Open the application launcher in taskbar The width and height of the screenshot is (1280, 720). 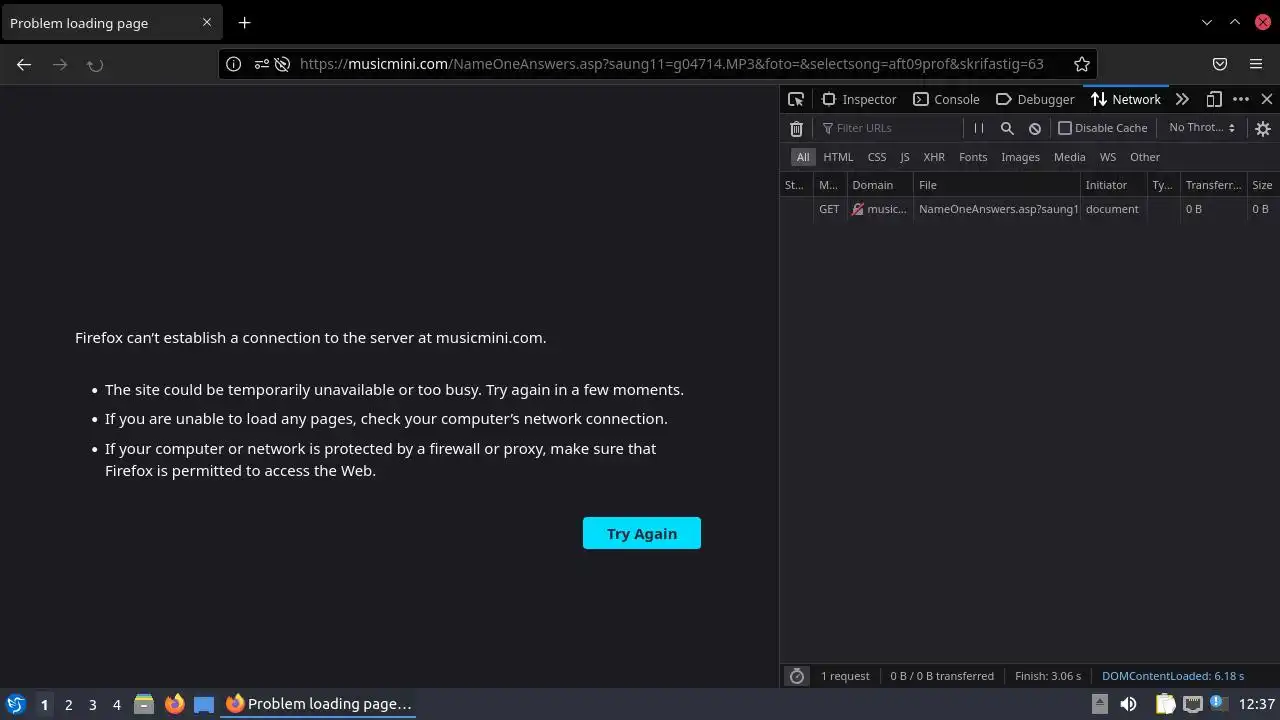click(16, 704)
